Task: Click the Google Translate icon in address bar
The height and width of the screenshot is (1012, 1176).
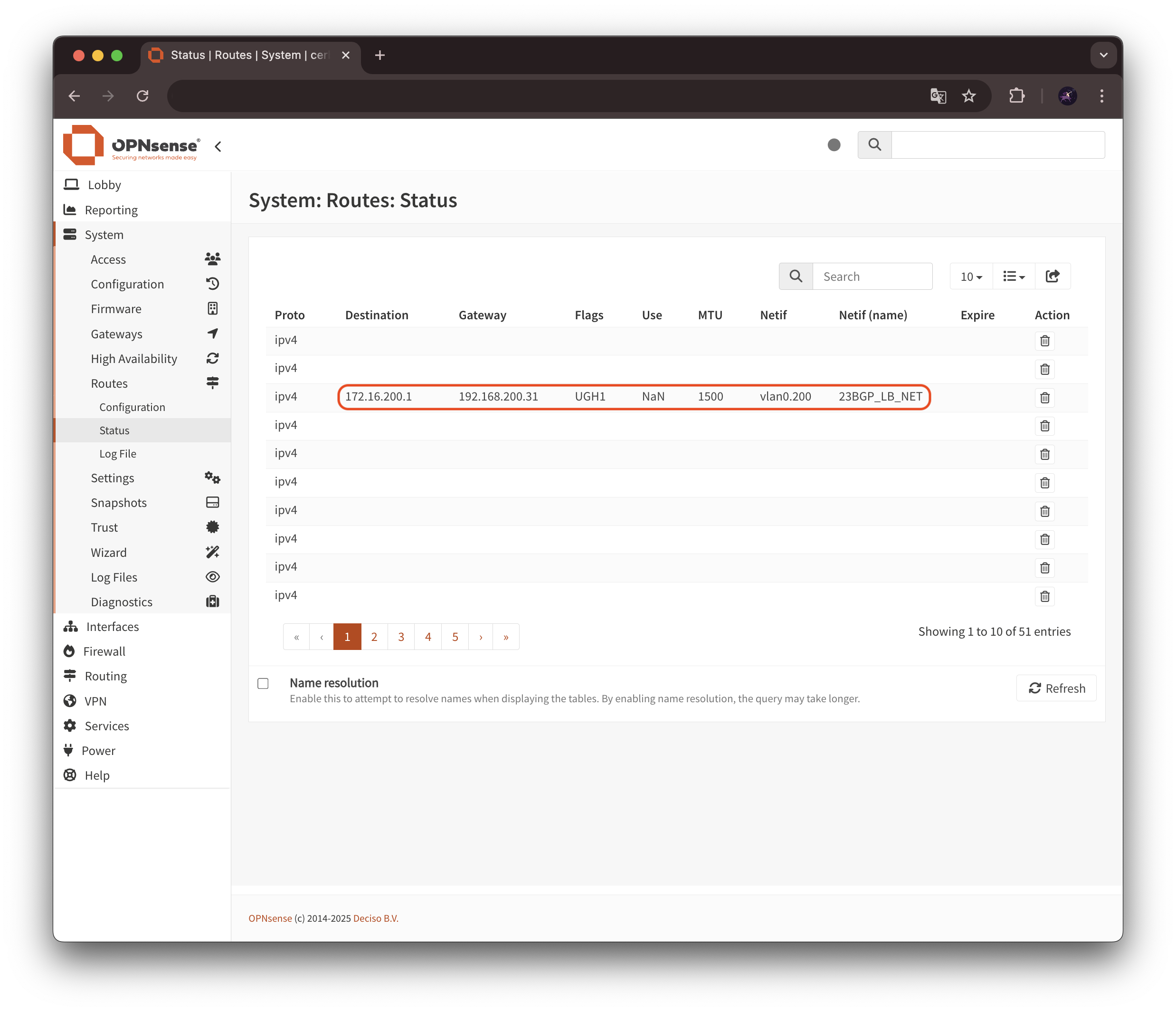Action: point(938,96)
